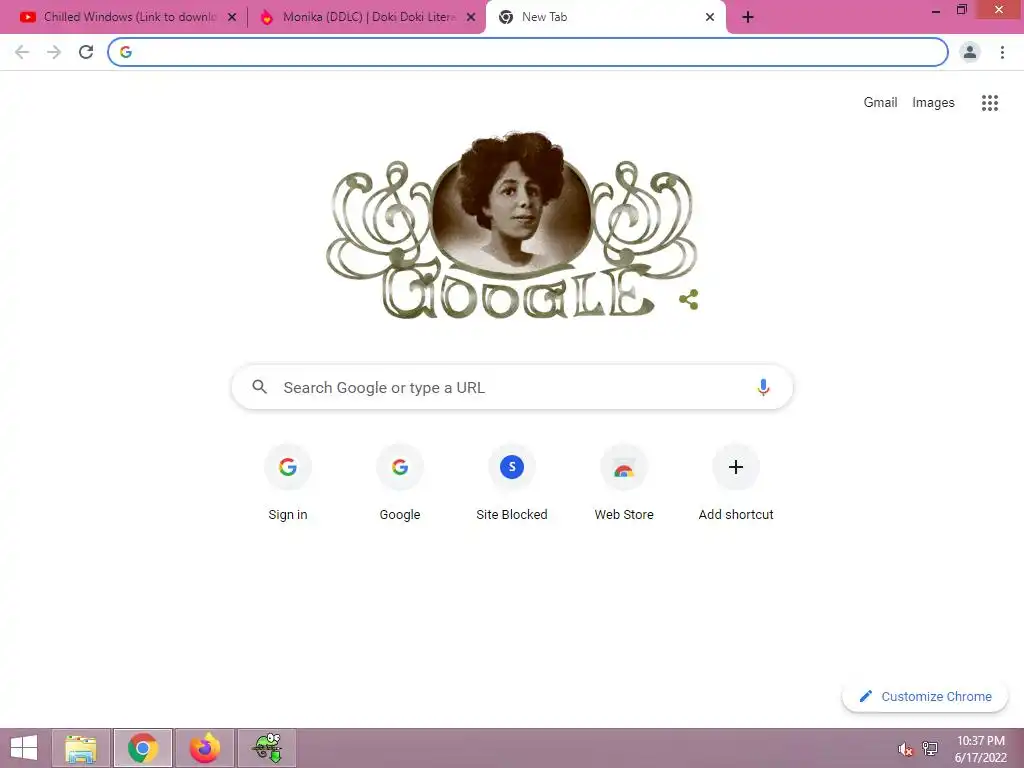Toggle the muted volume icon in tray
Screen dimensions: 1024x768
[x=904, y=749]
